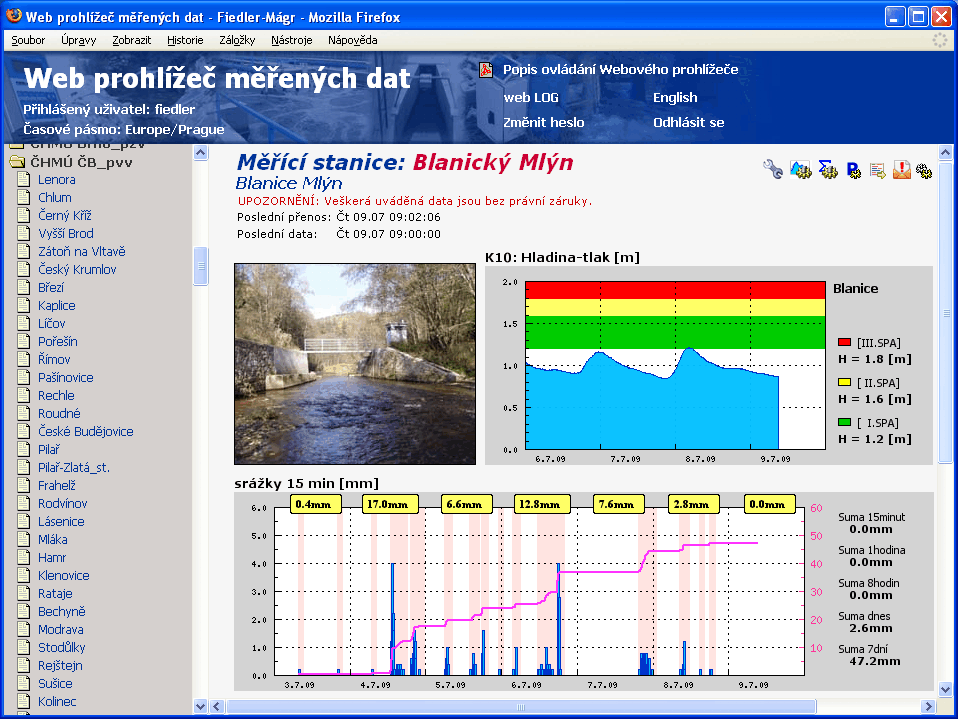Open the graph settings icon with gear
Viewport: 958px width, 719px height.
click(x=800, y=169)
